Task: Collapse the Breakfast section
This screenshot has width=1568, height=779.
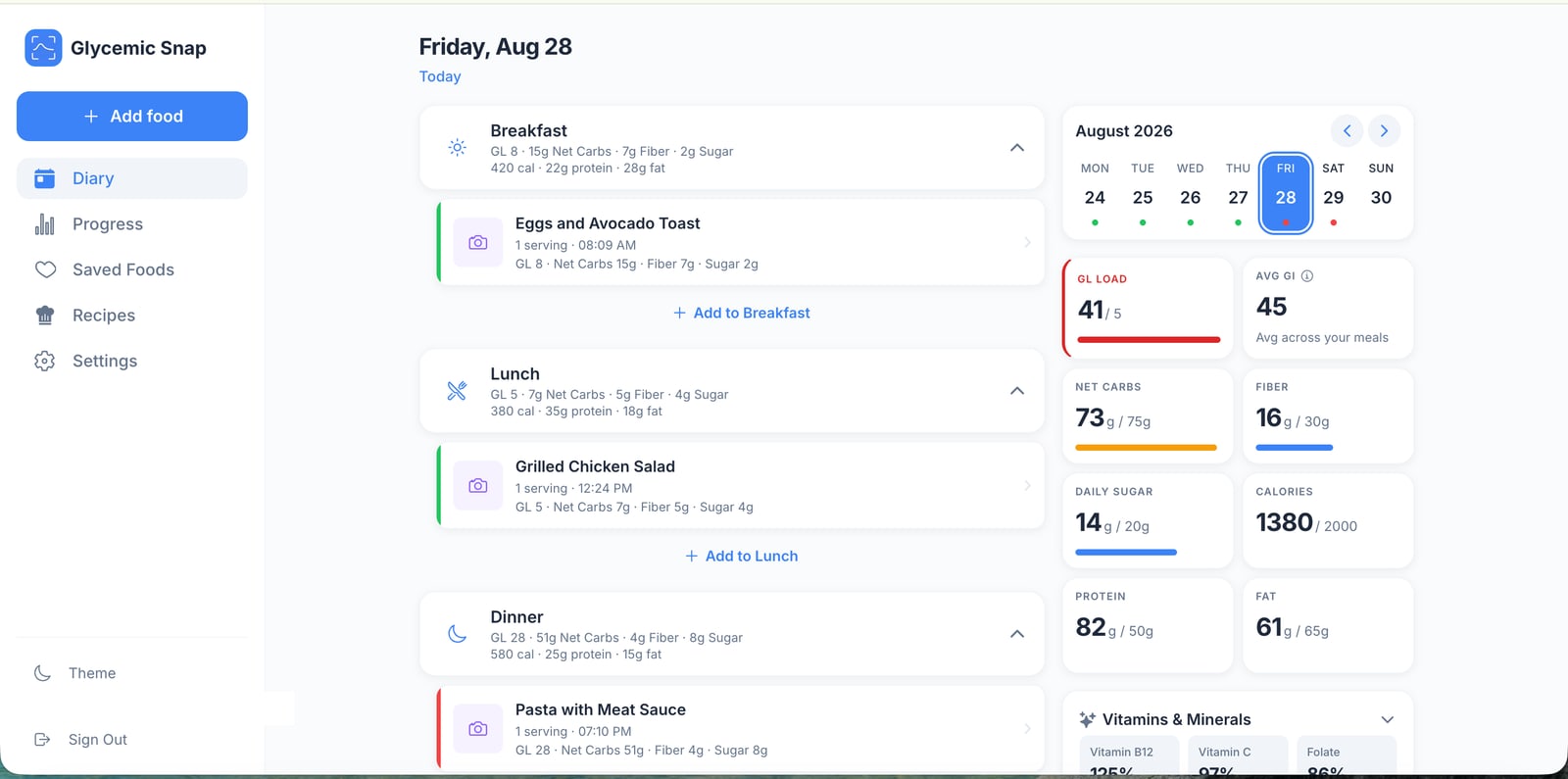Action: pos(1017,148)
